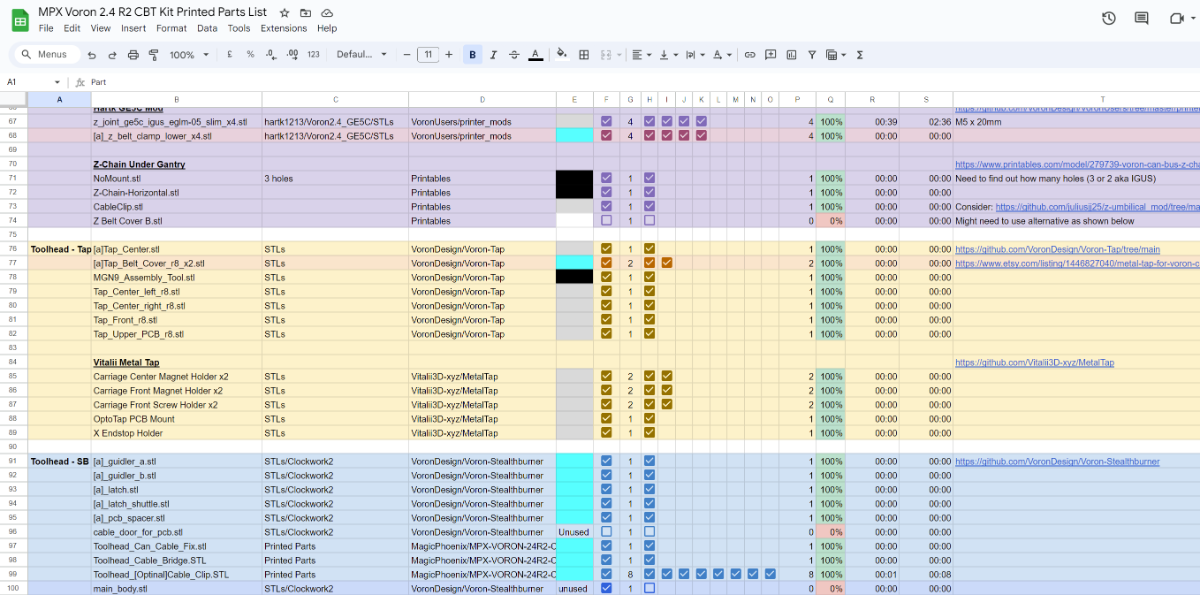Open the Default font dropdown
Viewport: 1200px width, 595px height.
click(x=362, y=55)
